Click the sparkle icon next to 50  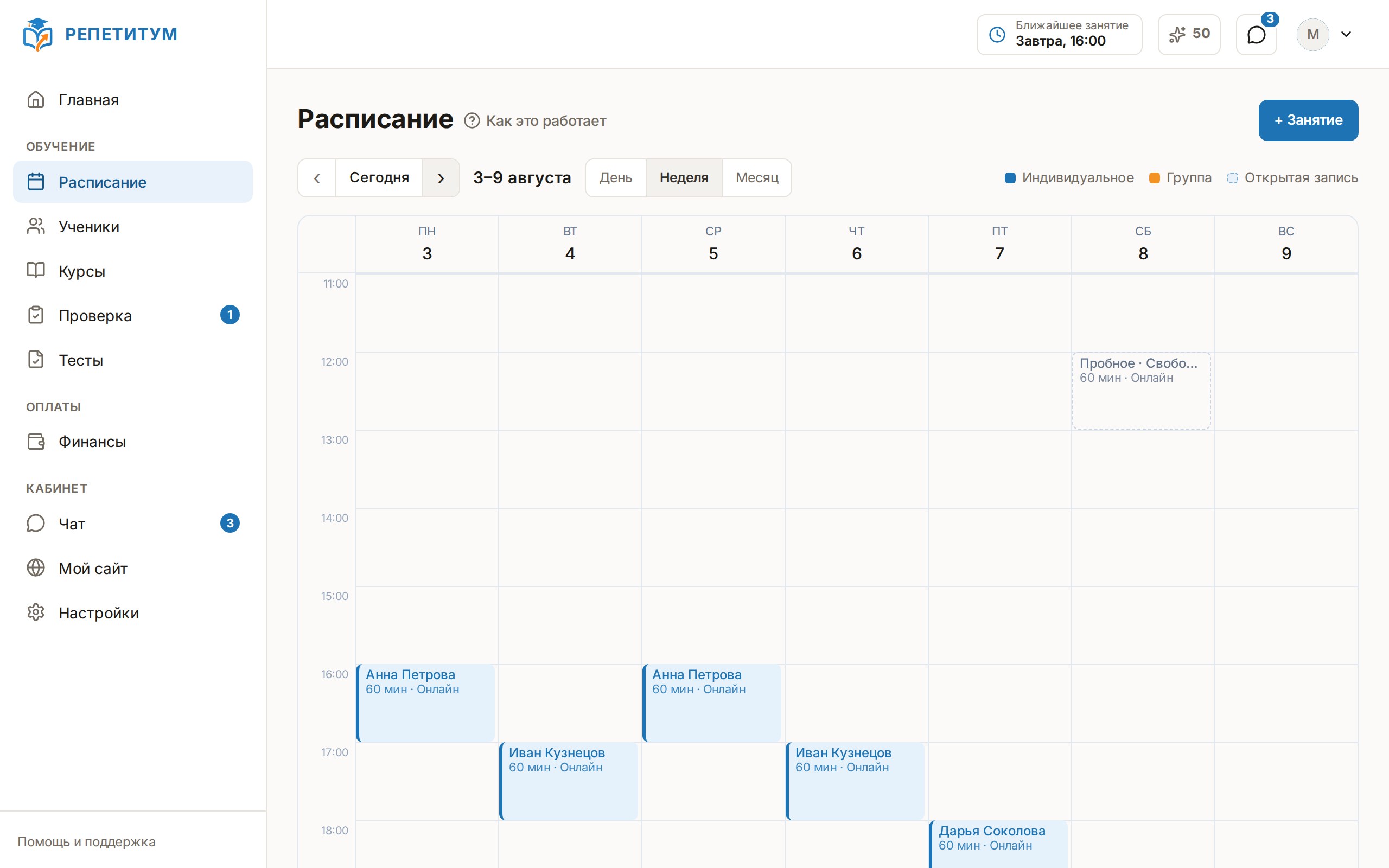(x=1177, y=34)
